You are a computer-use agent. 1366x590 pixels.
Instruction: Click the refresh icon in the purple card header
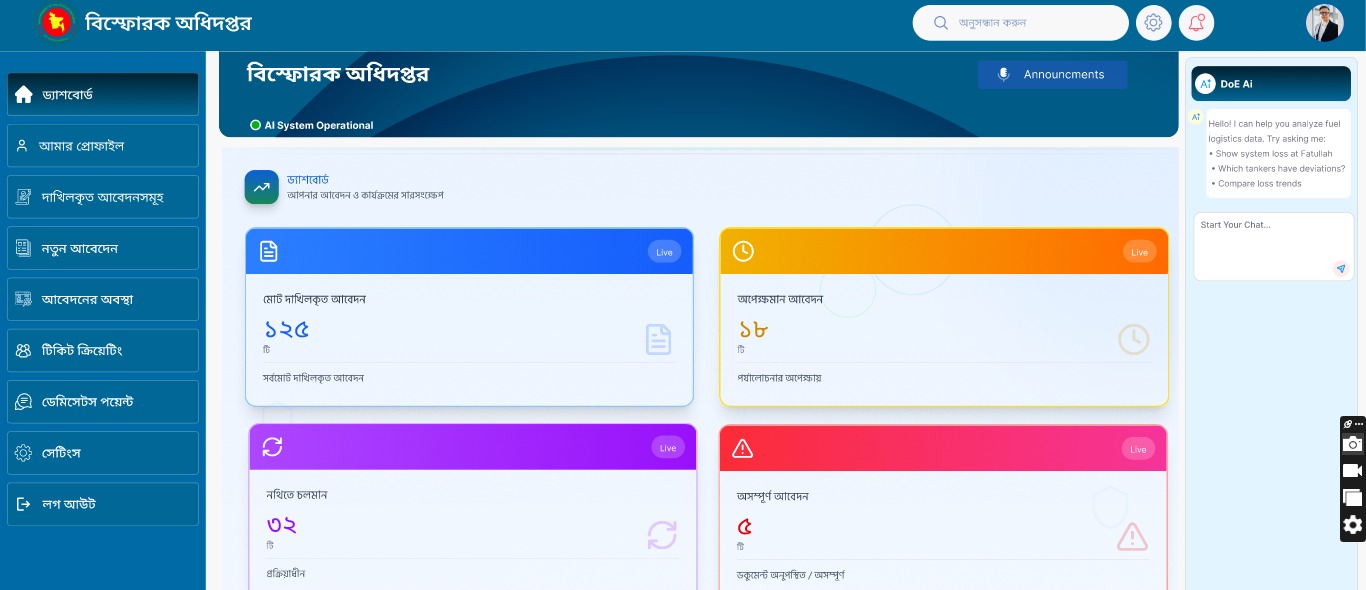[x=272, y=447]
